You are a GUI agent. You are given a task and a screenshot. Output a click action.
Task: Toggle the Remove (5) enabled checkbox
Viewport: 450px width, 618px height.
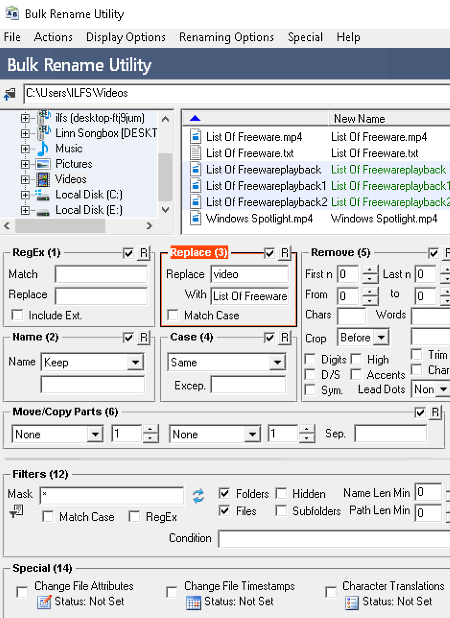(x=433, y=253)
